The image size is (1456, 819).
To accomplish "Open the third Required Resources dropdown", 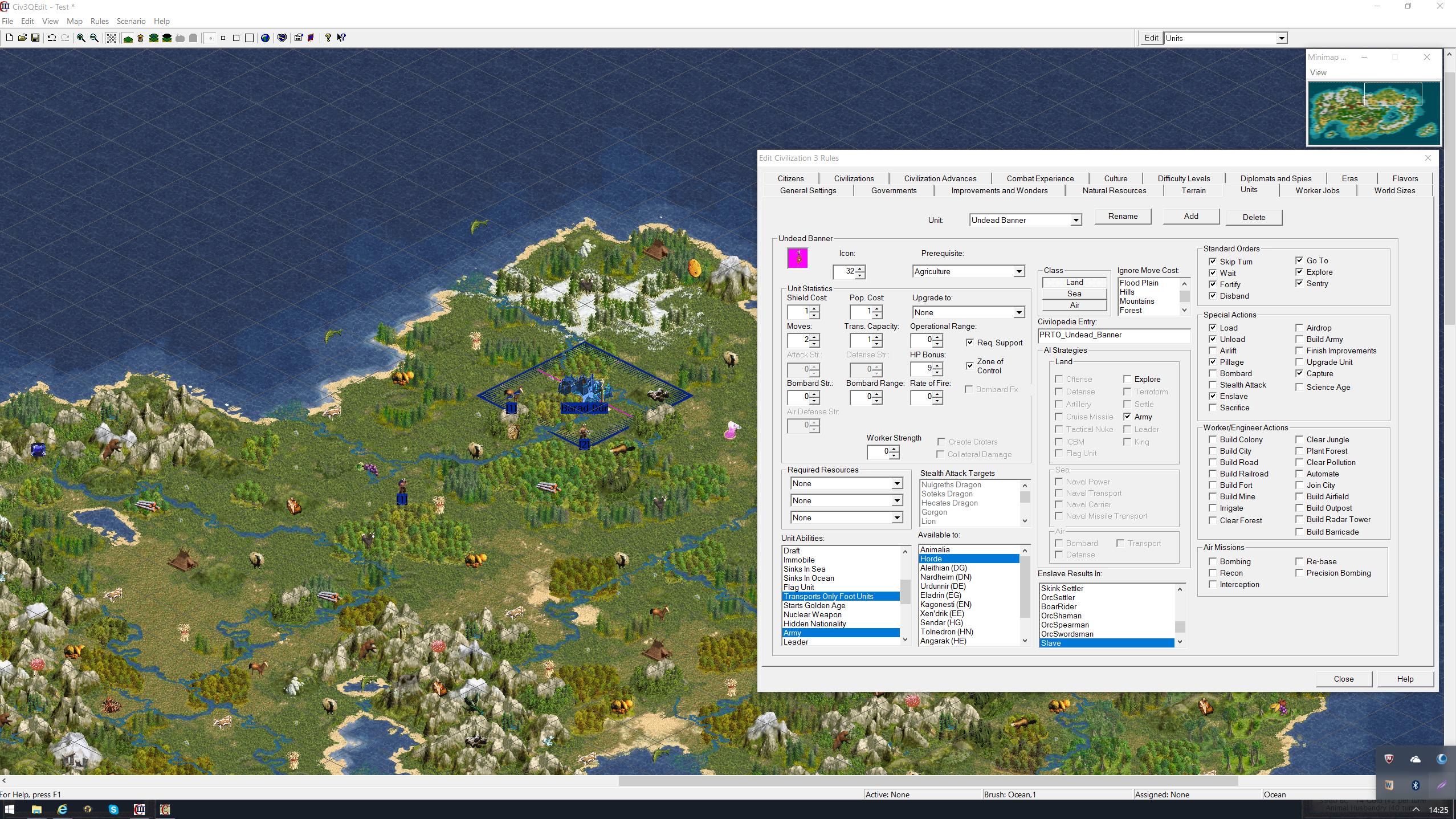I will point(896,518).
